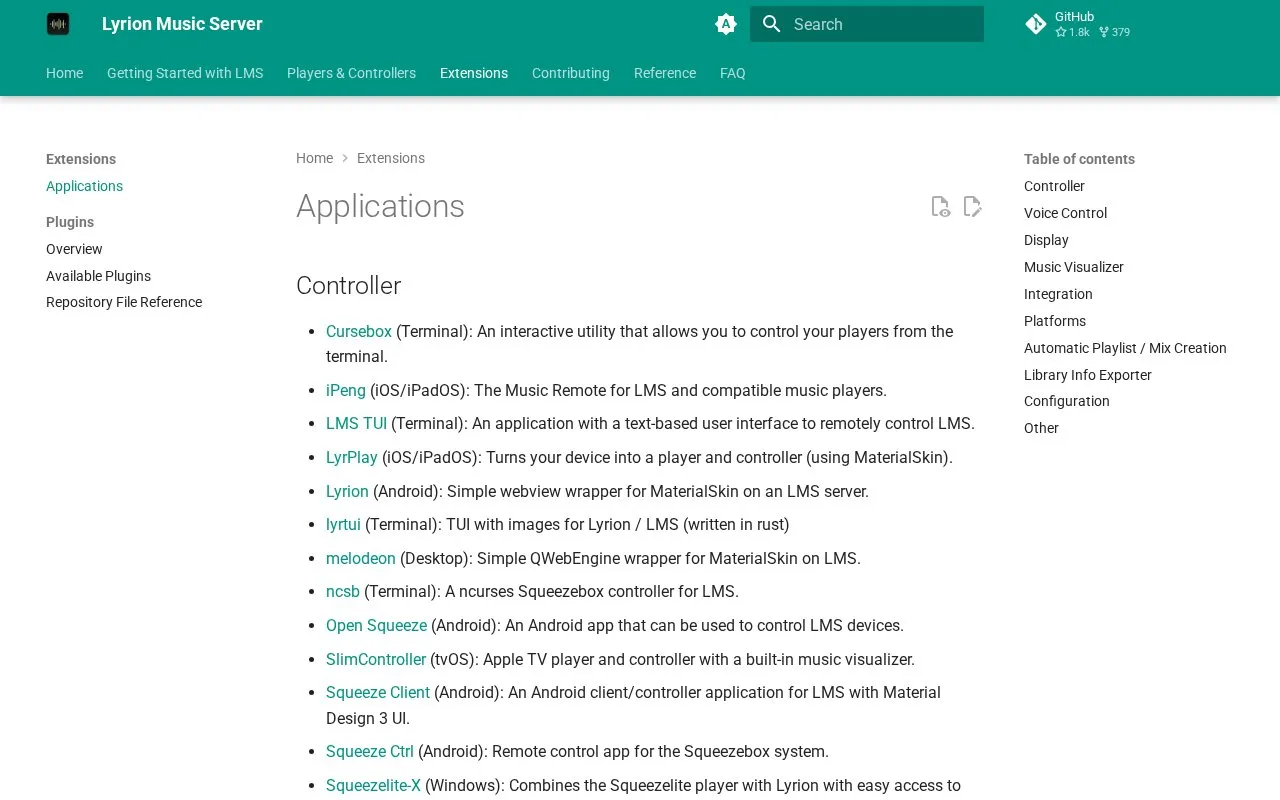Open plugins Overview in sidebar
This screenshot has width=1280, height=800.
(74, 249)
